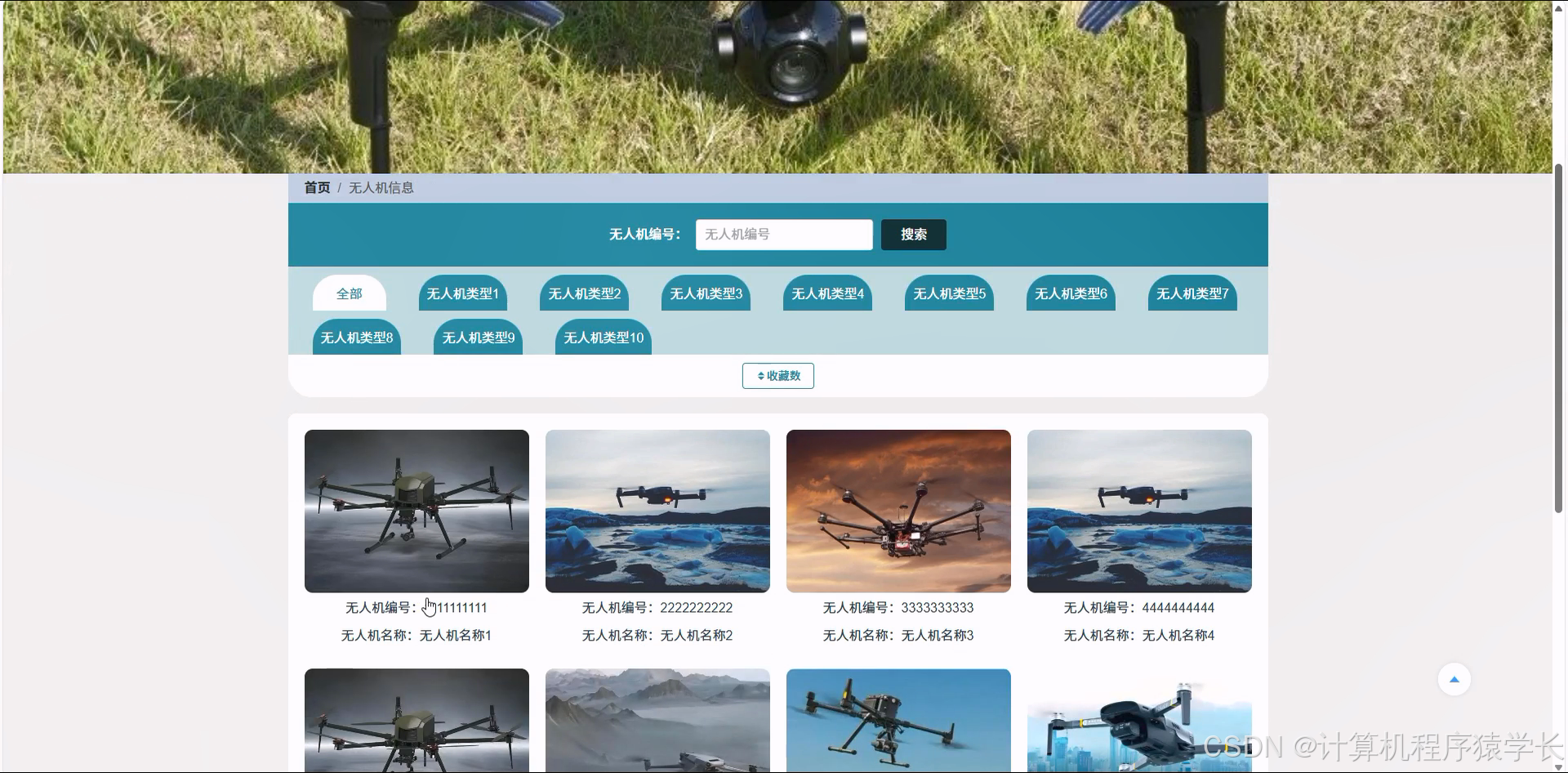
Task: Open drone image for 无人机名称1
Action: [x=416, y=511]
